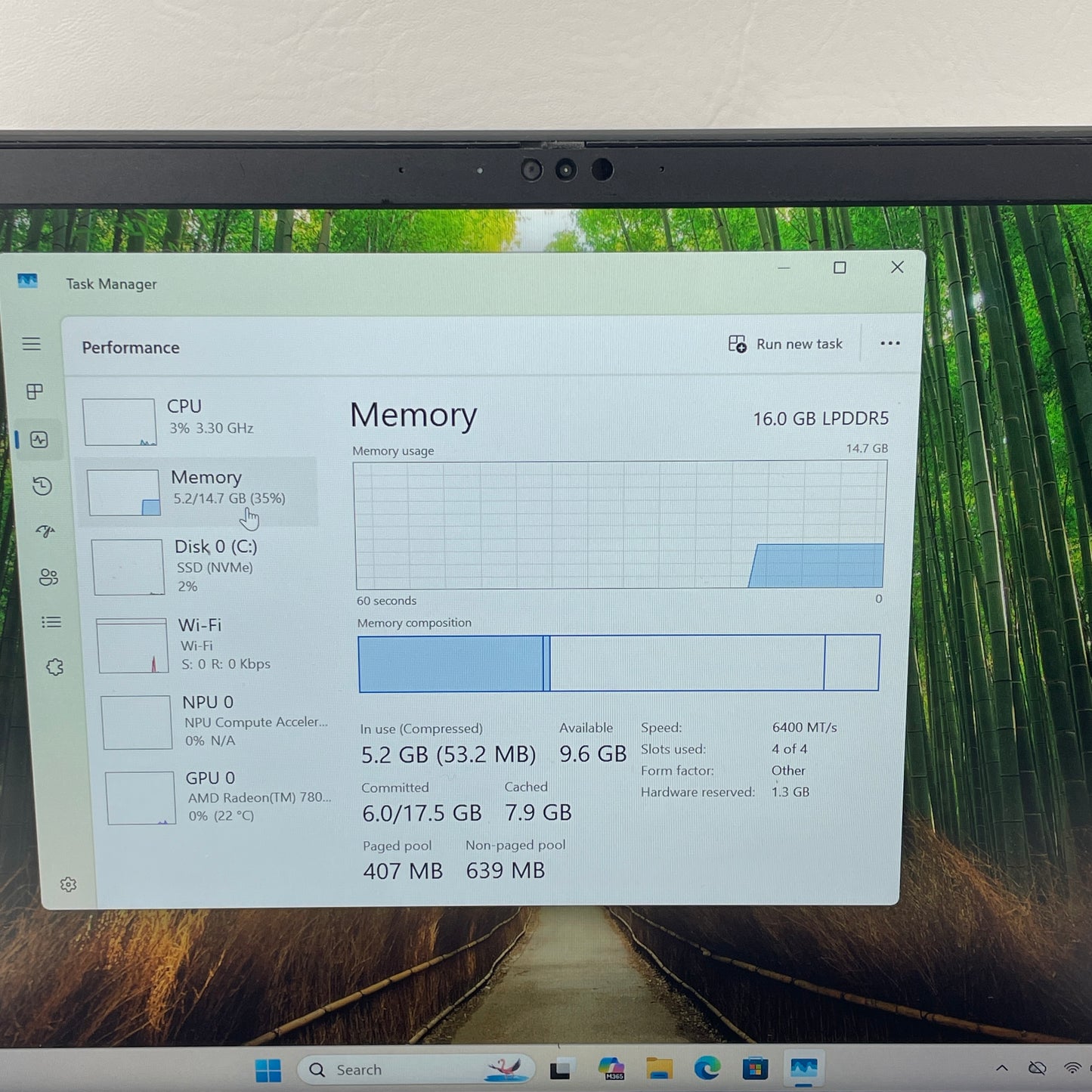Open File Explorer from the taskbar
The height and width of the screenshot is (1092, 1092).
[659, 1069]
